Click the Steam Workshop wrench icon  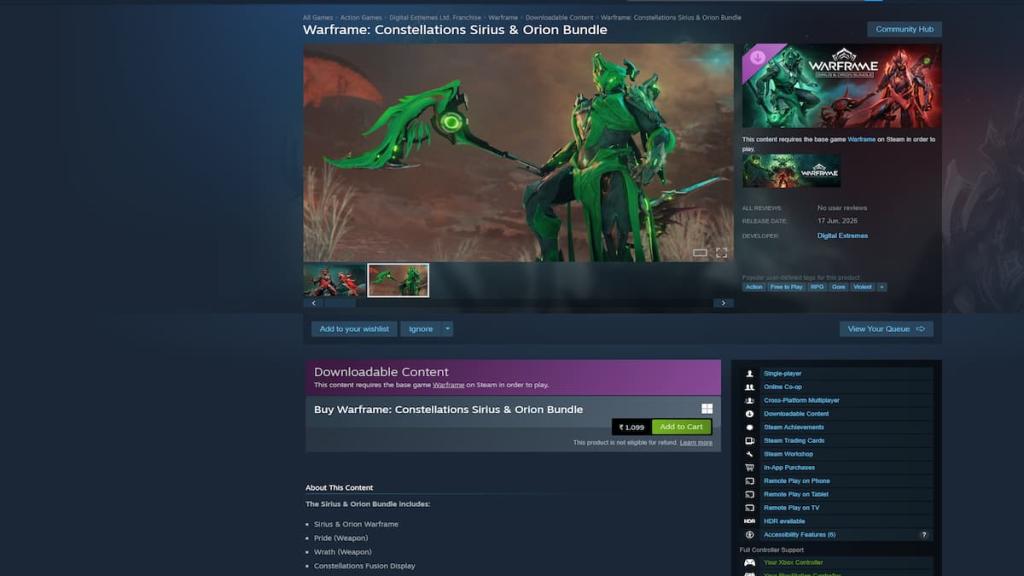[x=749, y=454]
